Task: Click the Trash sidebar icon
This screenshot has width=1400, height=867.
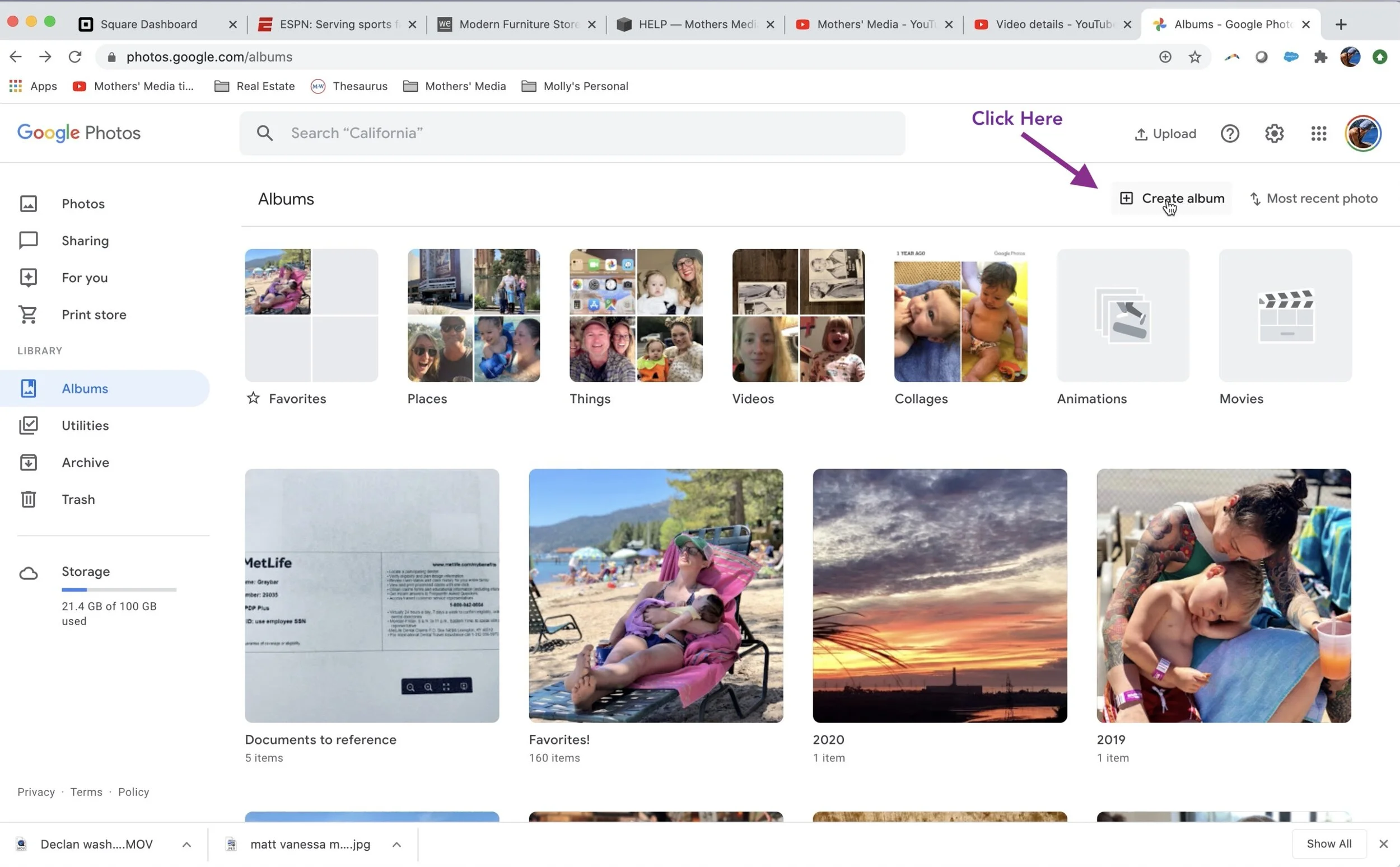Action: coord(28,499)
